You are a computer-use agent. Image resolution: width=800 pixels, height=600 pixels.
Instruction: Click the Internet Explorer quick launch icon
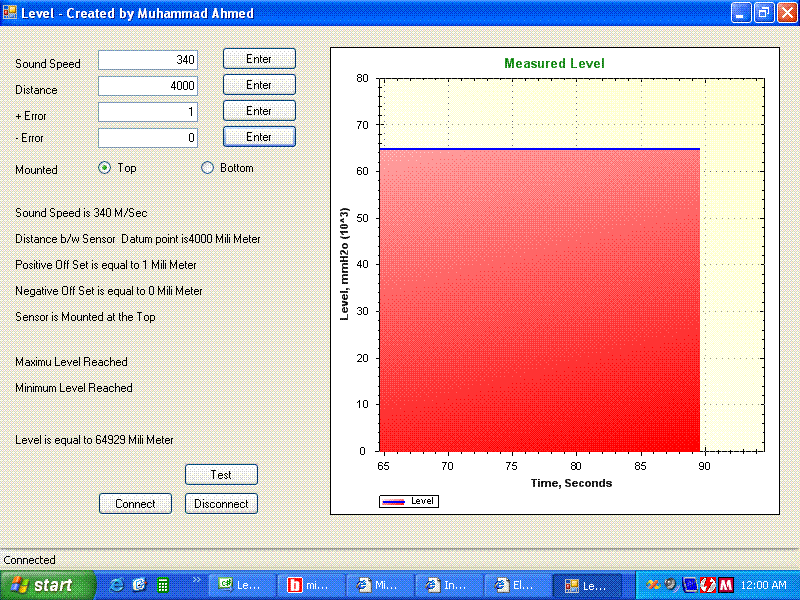[x=116, y=585]
